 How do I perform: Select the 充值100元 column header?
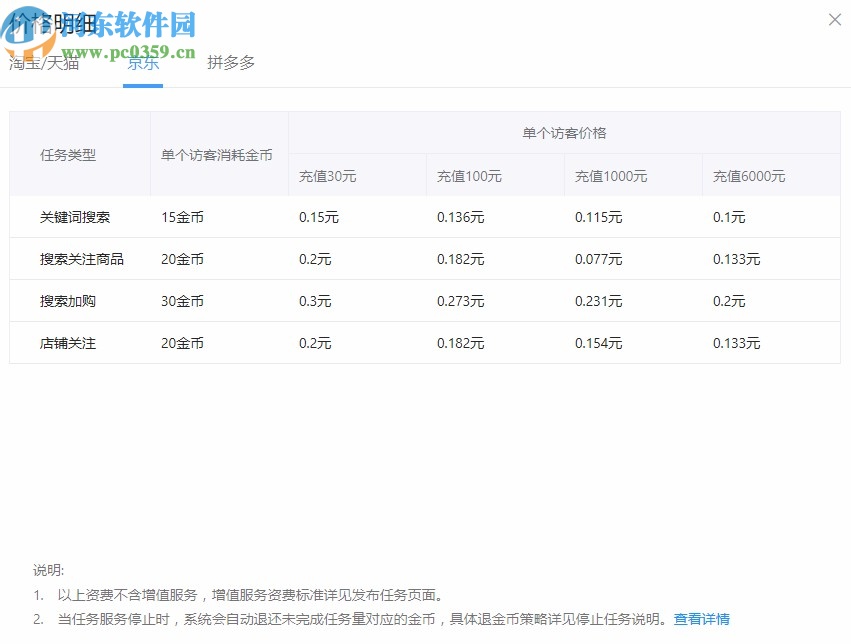(x=468, y=174)
